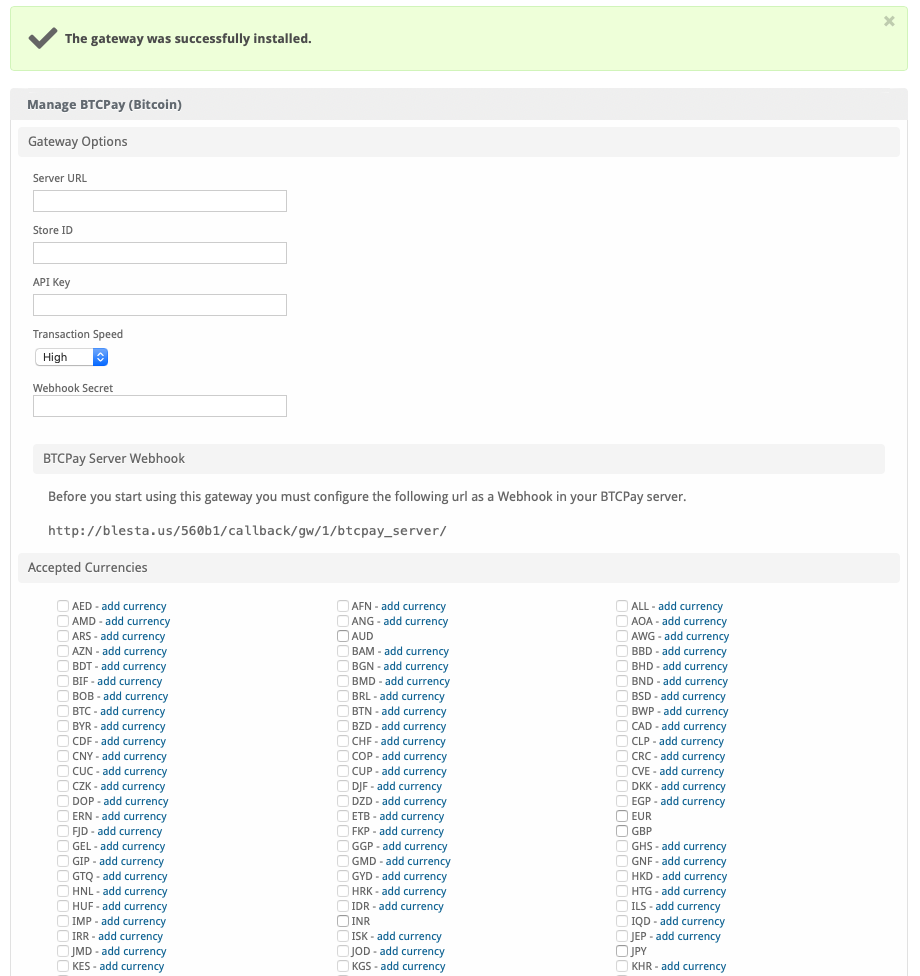This screenshot has width=920, height=976.
Task: Tick the EUR currency checkbox
Action: (622, 816)
